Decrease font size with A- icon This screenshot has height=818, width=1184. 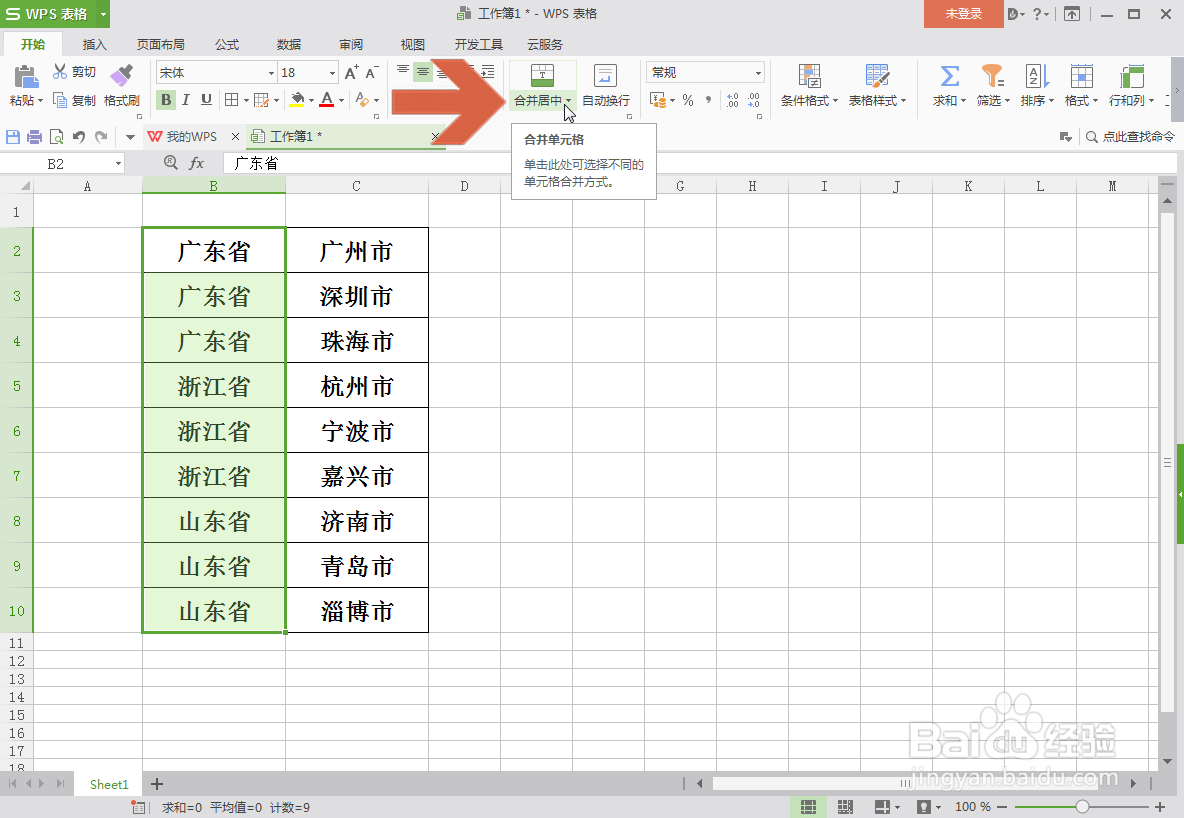click(372, 73)
